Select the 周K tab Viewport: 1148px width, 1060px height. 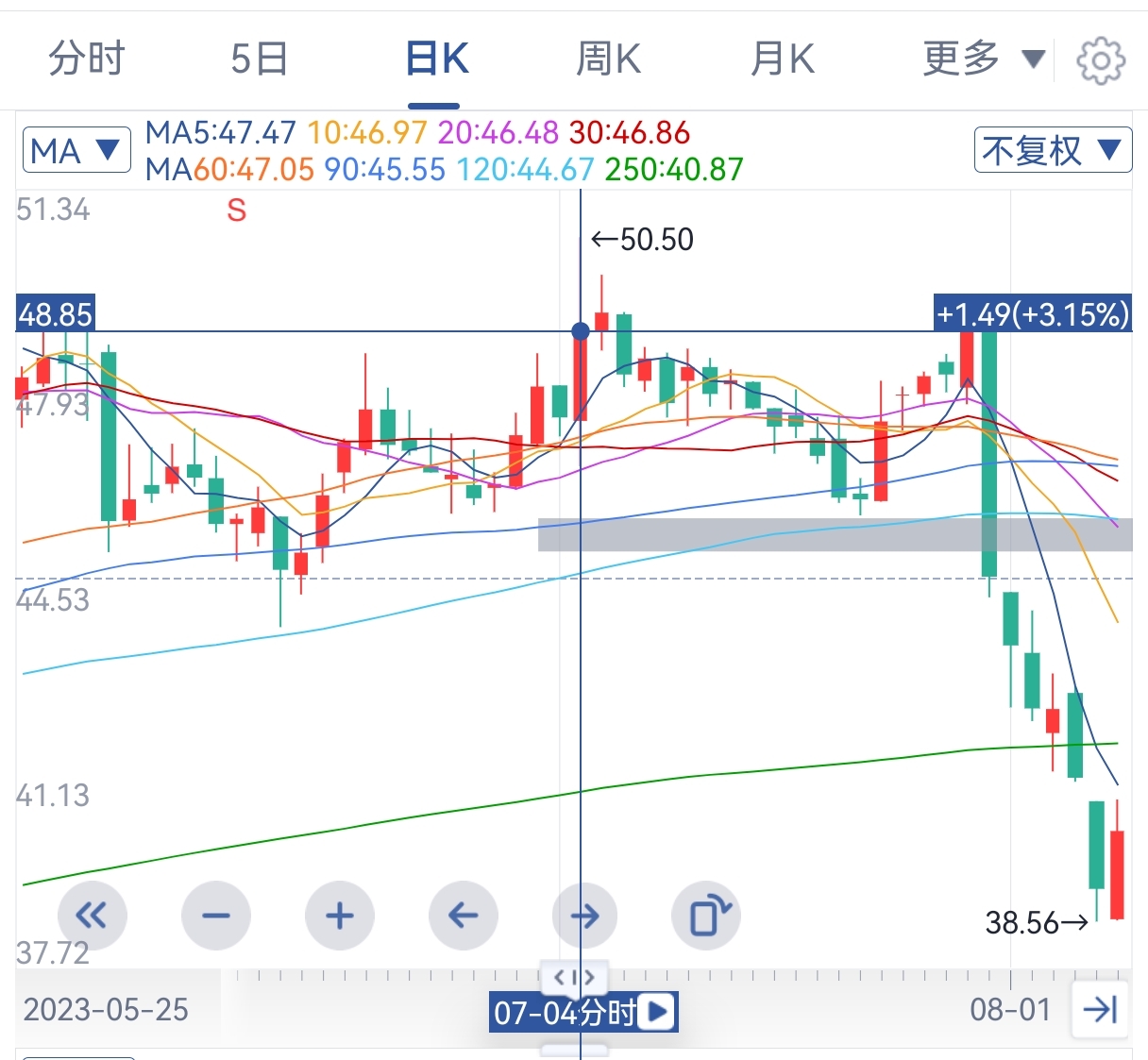(609, 59)
